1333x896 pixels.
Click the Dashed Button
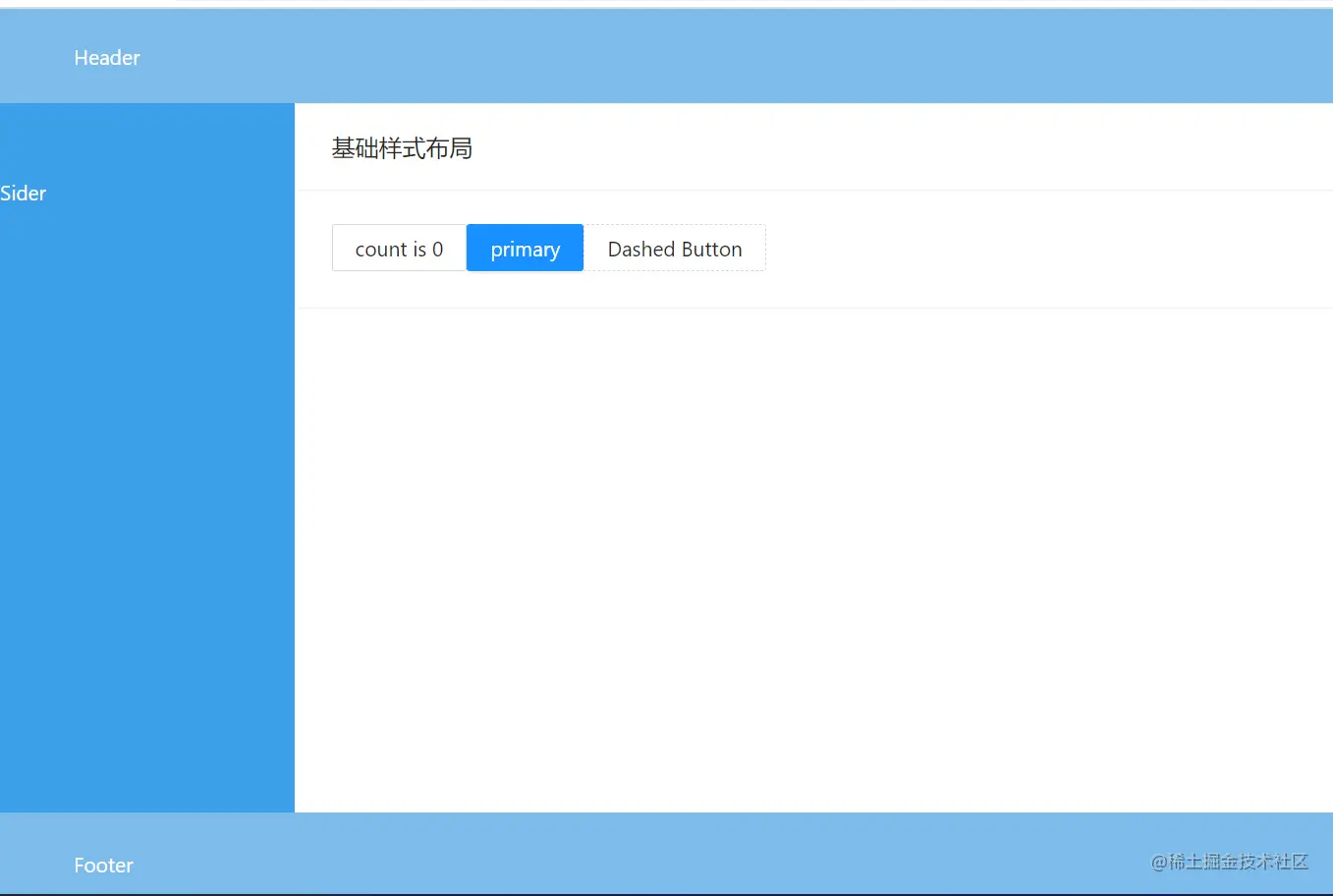[x=675, y=249]
